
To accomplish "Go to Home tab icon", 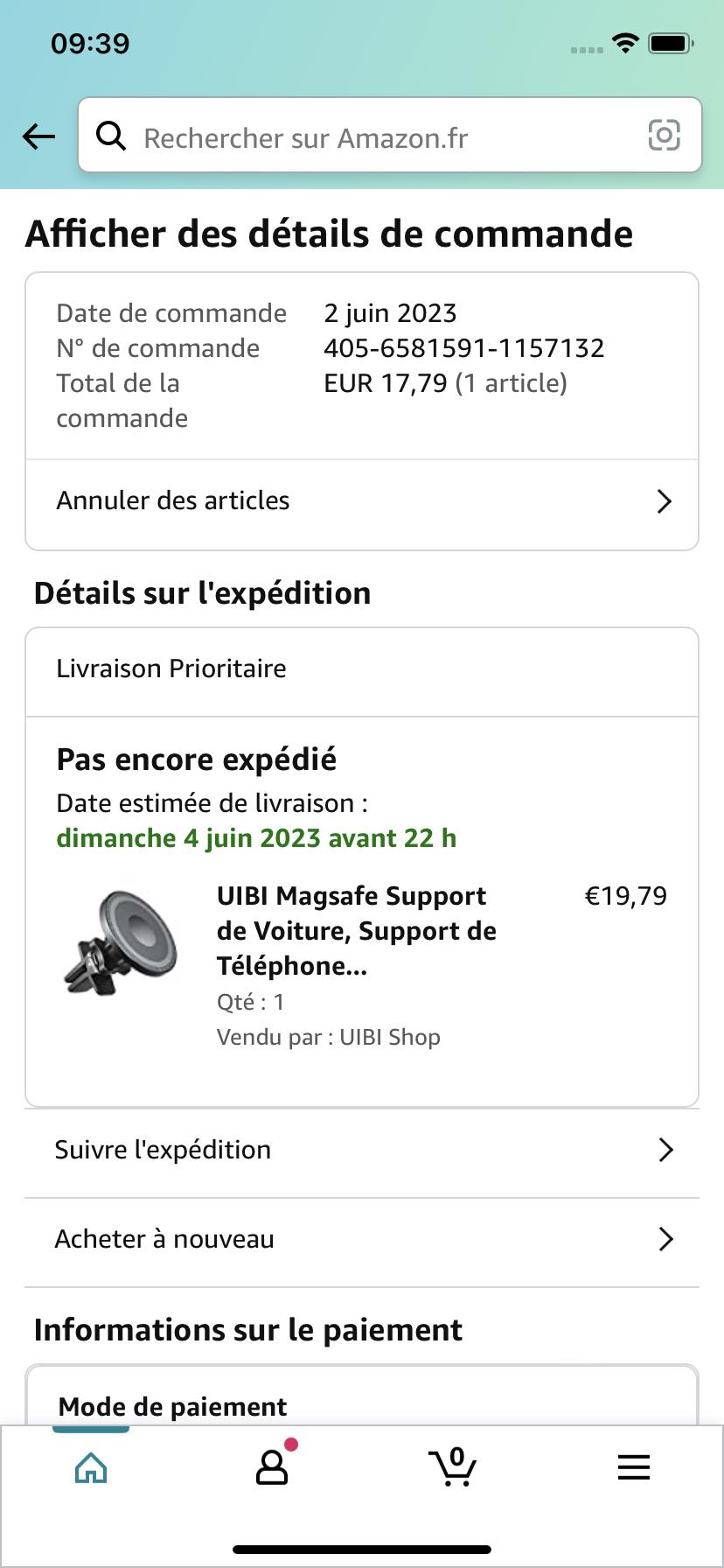I will pos(91,1468).
